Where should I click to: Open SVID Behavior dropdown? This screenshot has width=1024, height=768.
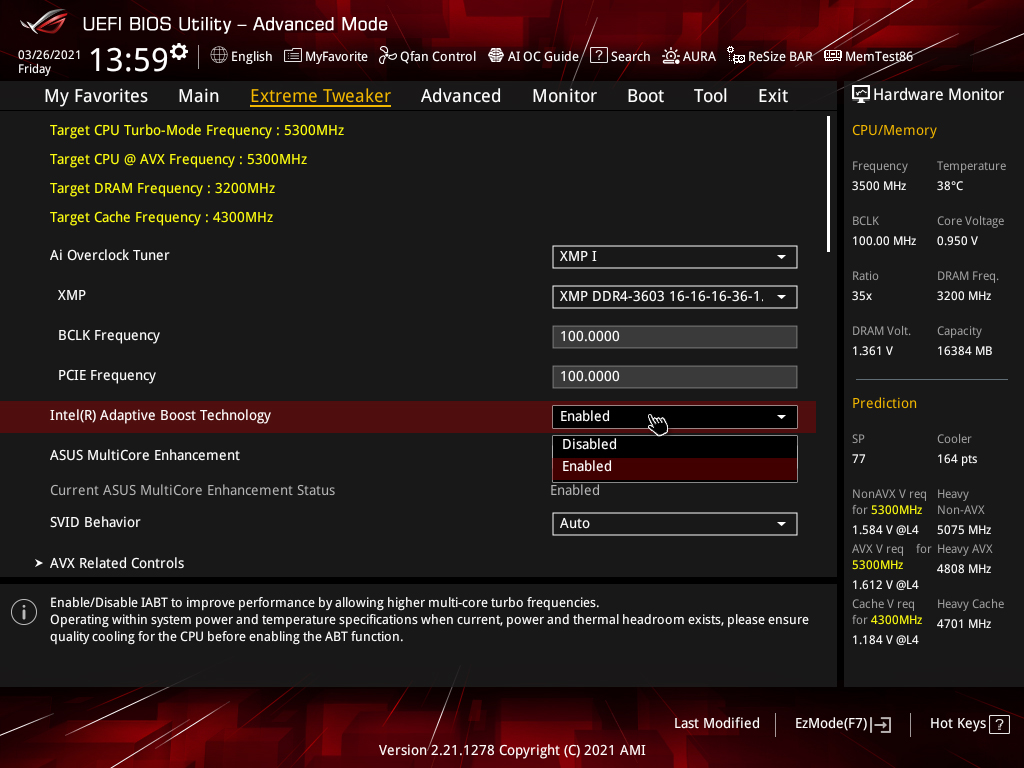point(675,524)
